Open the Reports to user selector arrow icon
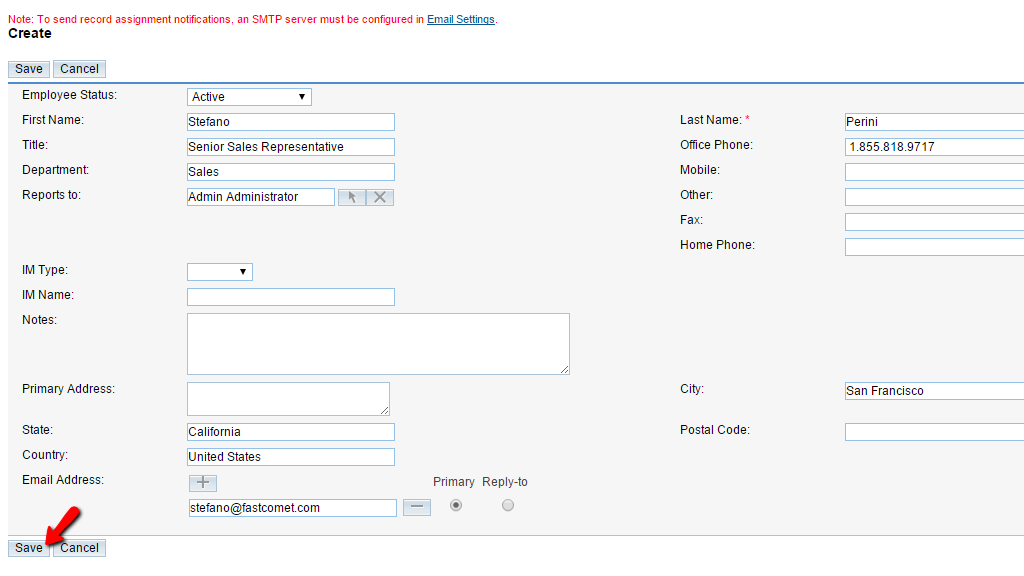 352,197
